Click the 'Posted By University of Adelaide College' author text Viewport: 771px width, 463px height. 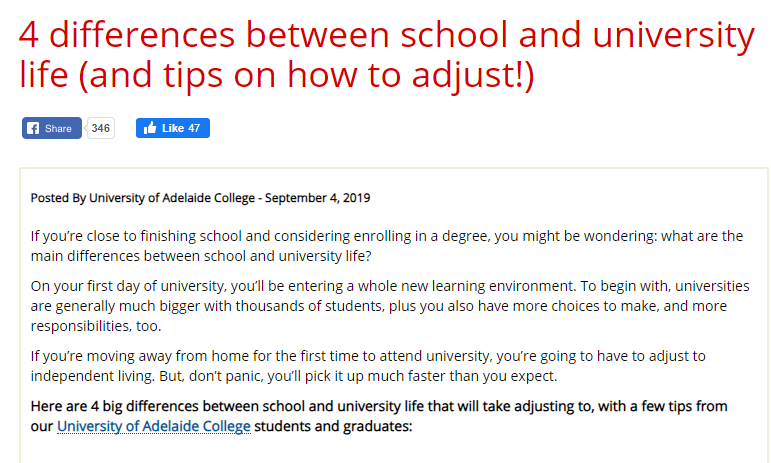point(143,198)
